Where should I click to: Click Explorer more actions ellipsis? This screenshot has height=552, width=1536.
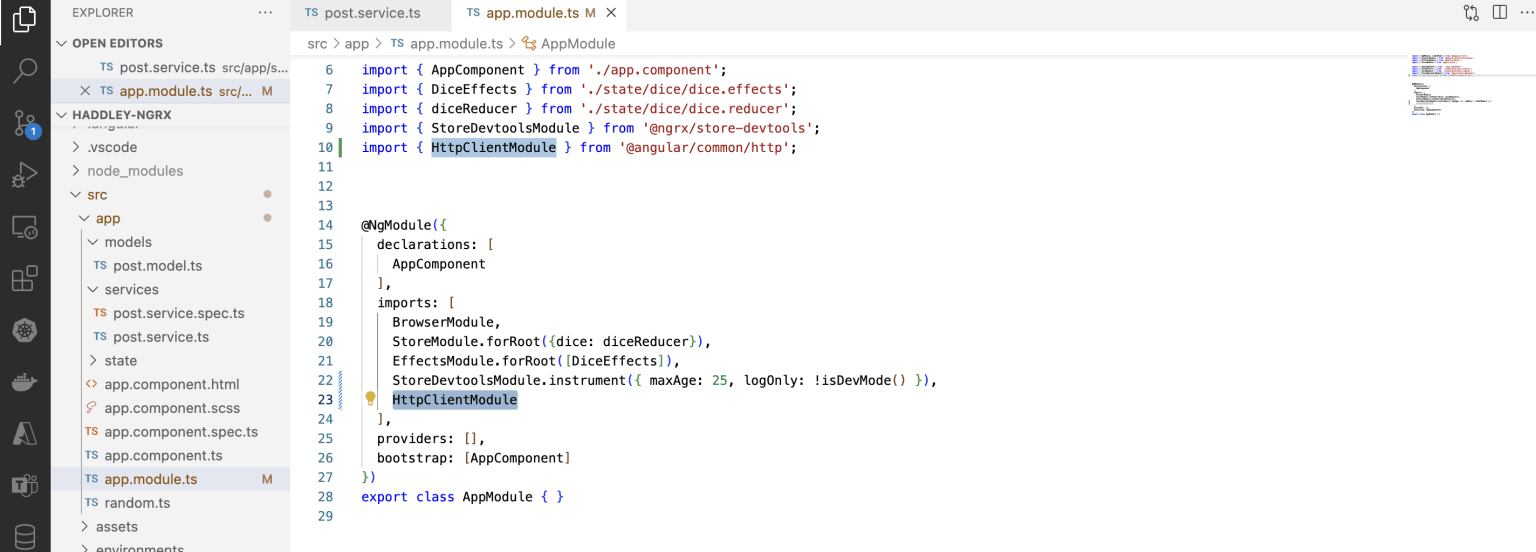tap(265, 13)
